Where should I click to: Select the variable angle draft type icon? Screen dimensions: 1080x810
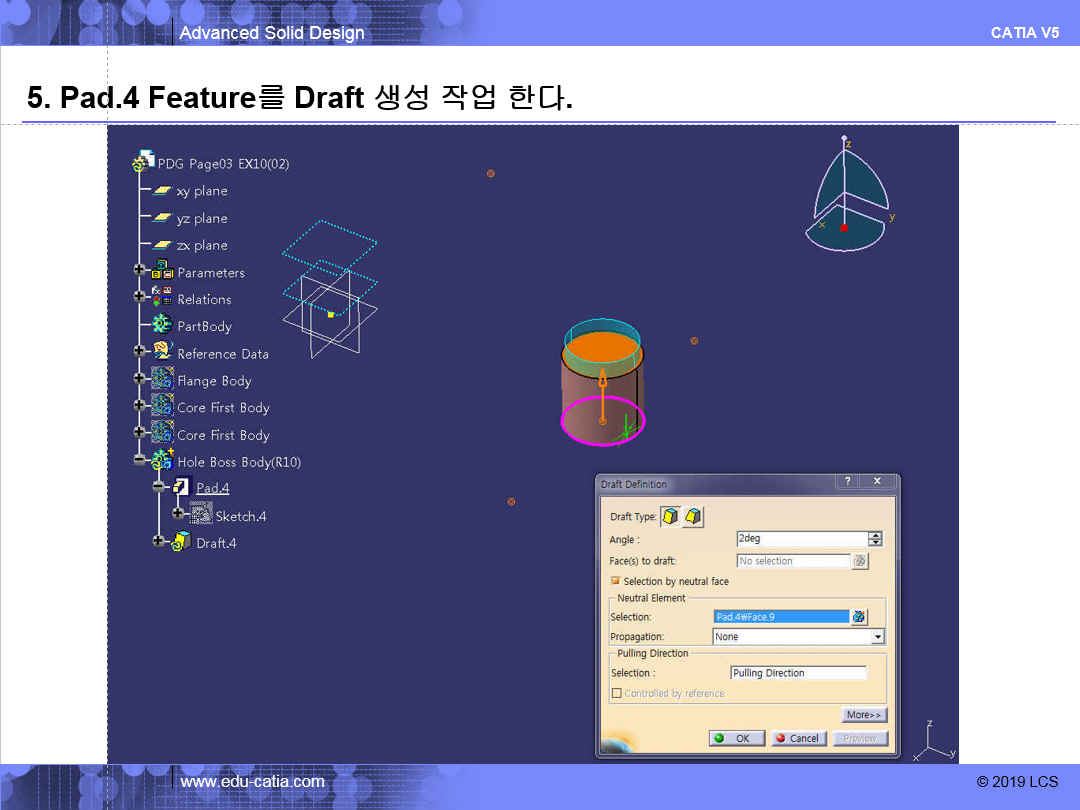click(x=693, y=517)
